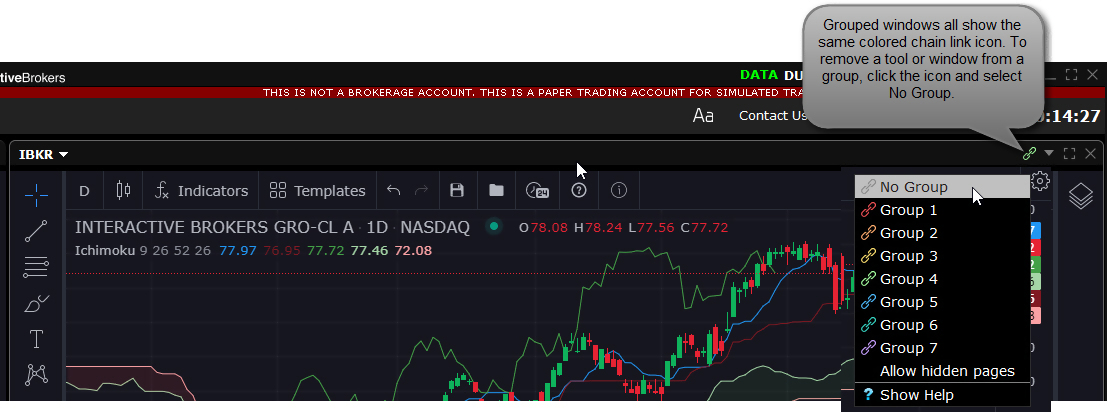Viewport: 1107px width, 412px height.
Task: Open the object tree layers icon
Action: tap(1081, 196)
